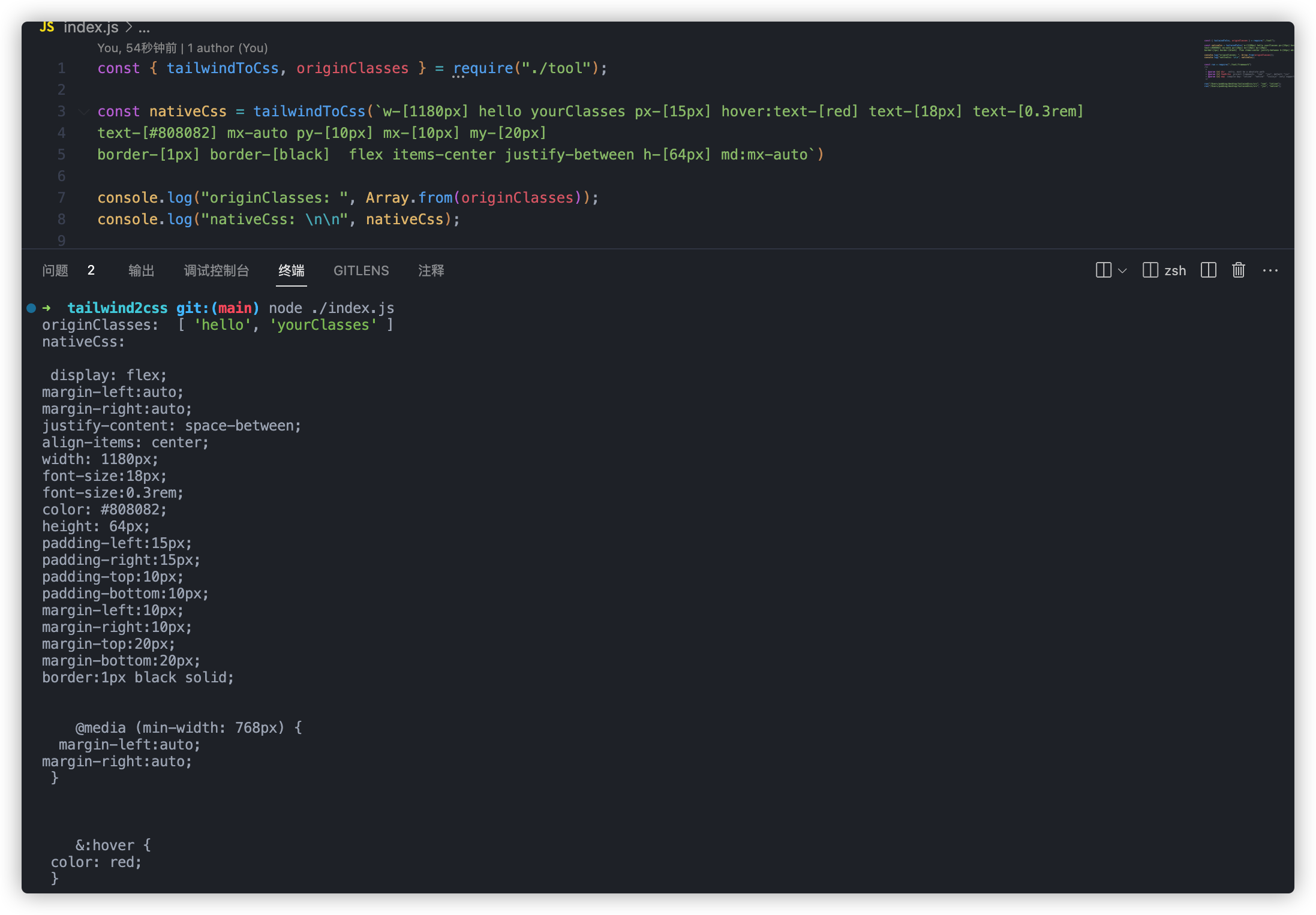Click the index.js breadcrumb item
Screen dimensions: 1316x915
click(x=91, y=28)
